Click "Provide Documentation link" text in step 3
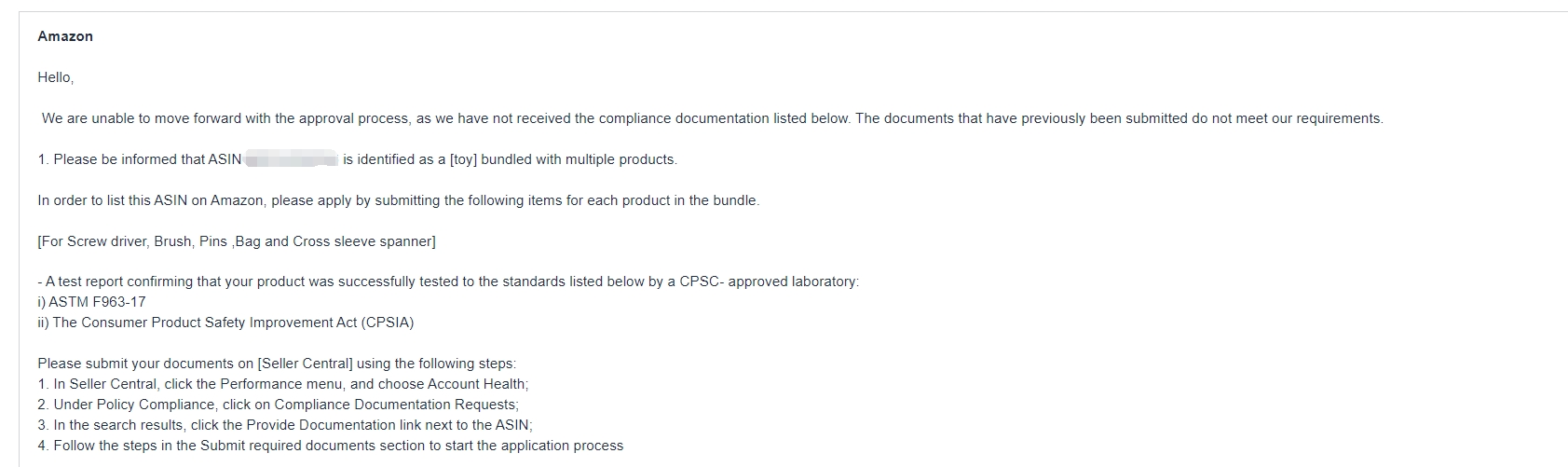The height and width of the screenshot is (467, 1568). click(x=333, y=425)
